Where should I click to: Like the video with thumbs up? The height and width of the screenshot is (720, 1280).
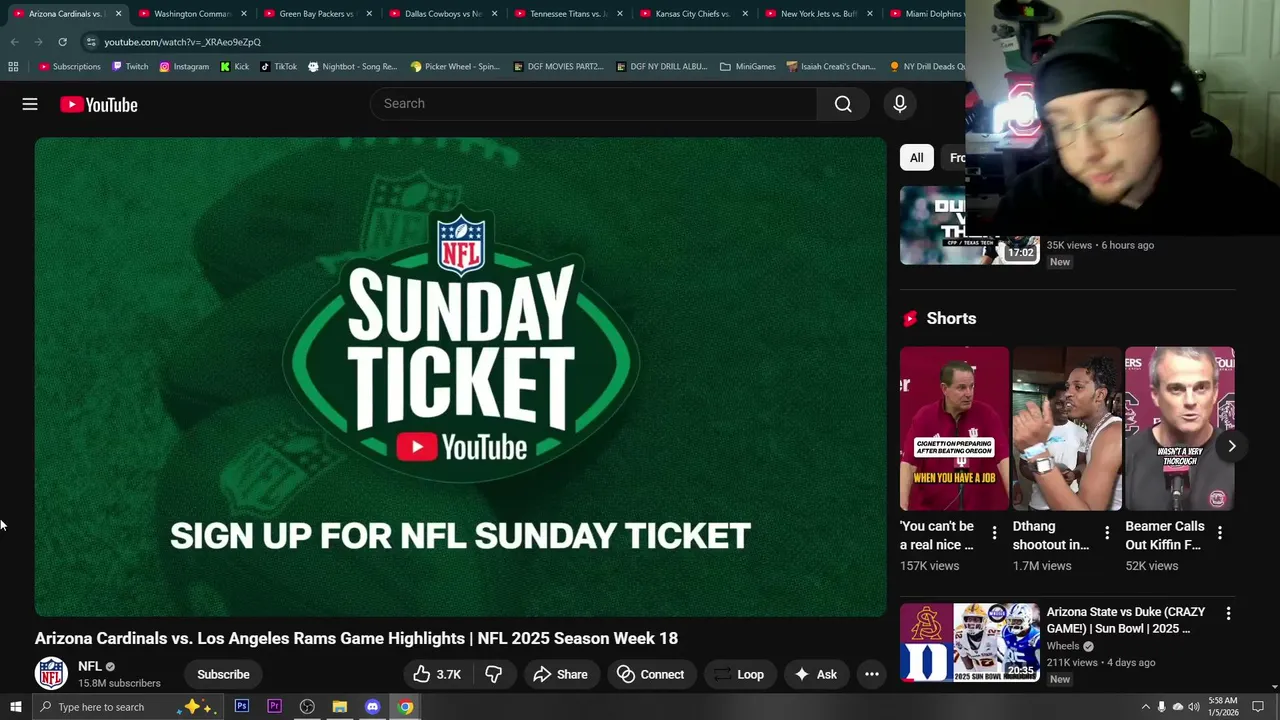tap(437, 674)
